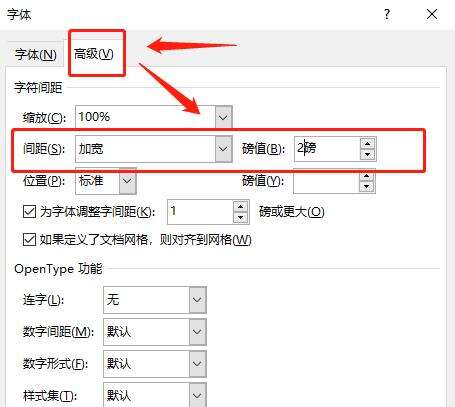Click the 样式集(T) label
455x407 pixels.
[50, 396]
